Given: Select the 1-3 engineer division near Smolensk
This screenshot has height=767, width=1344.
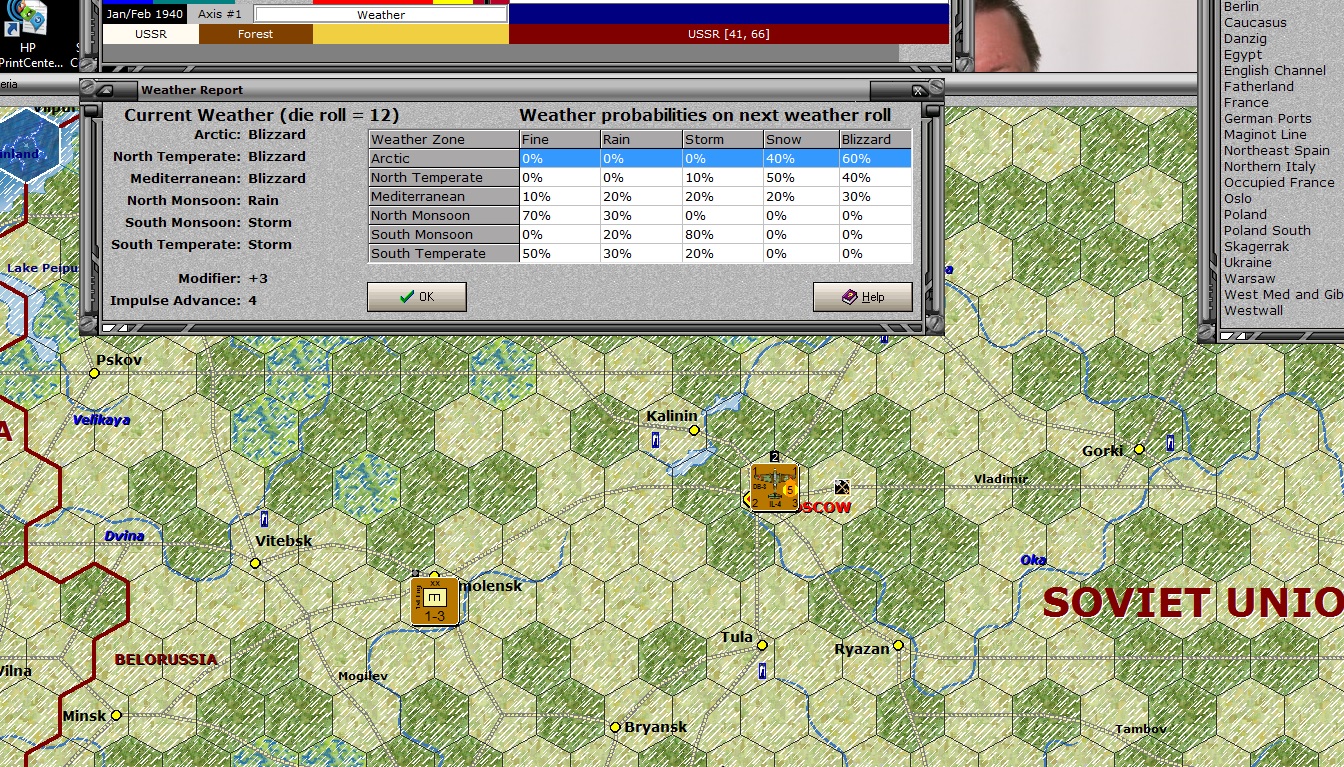Looking at the screenshot, I should pyautogui.click(x=434, y=601).
